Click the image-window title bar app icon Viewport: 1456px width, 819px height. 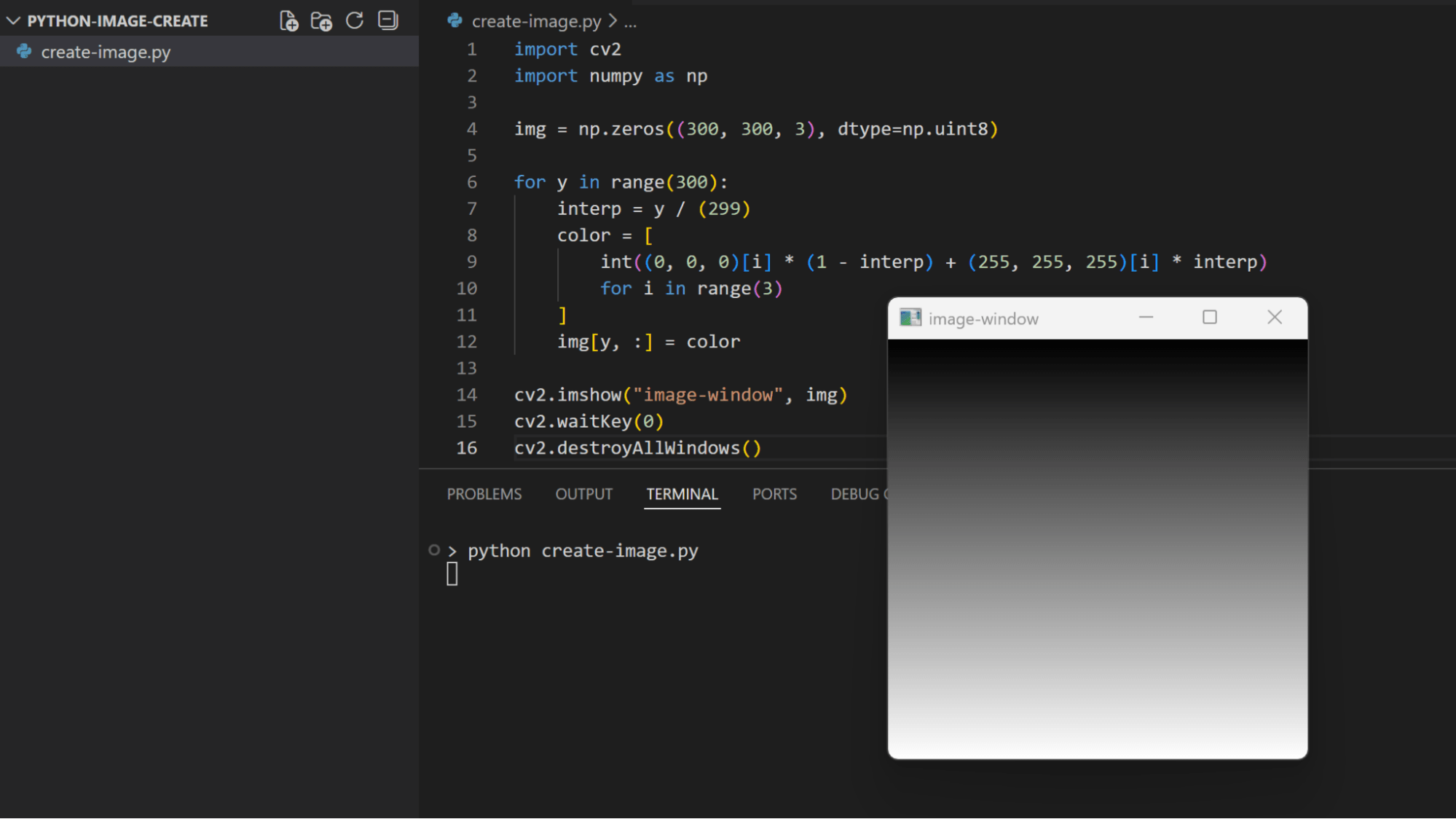coord(910,318)
